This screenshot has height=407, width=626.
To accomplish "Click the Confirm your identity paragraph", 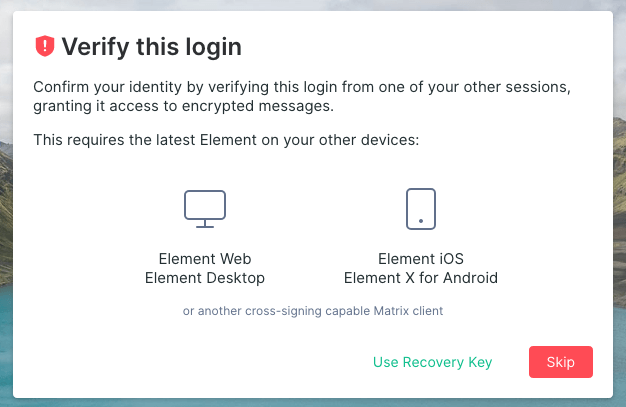I will coord(302,96).
